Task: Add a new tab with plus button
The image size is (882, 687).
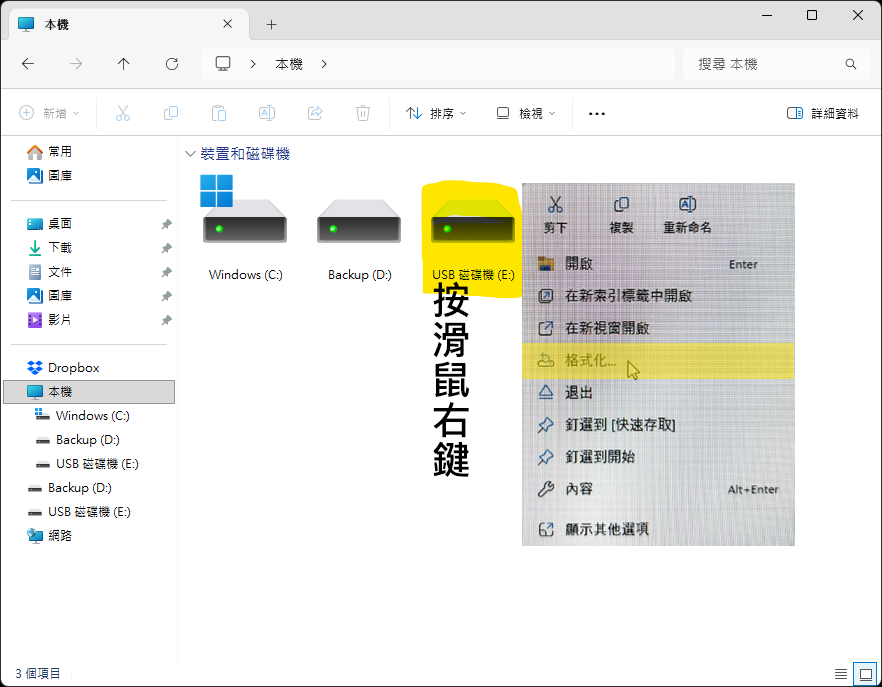Action: [x=271, y=24]
